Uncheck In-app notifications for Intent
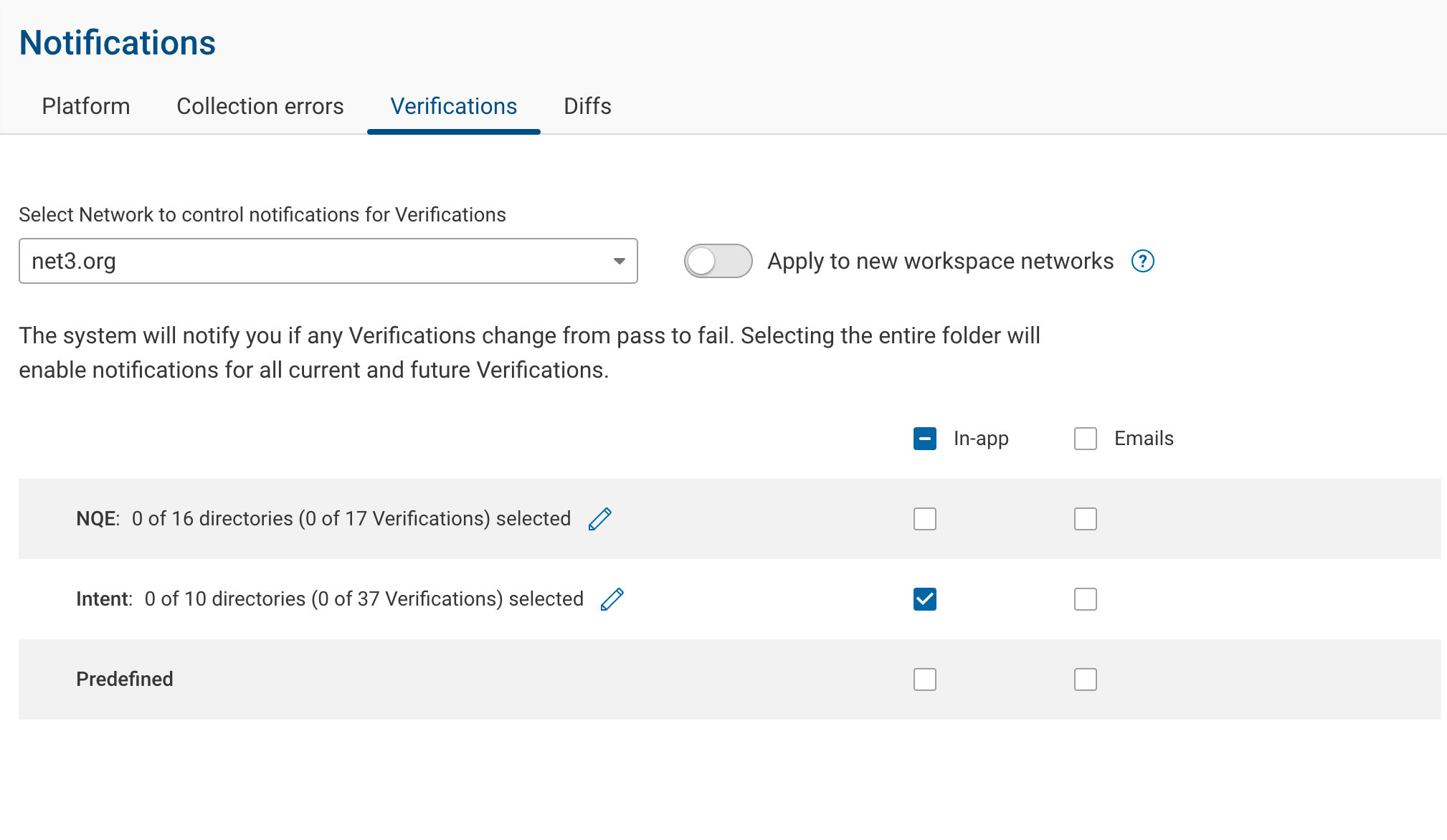 pyautogui.click(x=925, y=599)
